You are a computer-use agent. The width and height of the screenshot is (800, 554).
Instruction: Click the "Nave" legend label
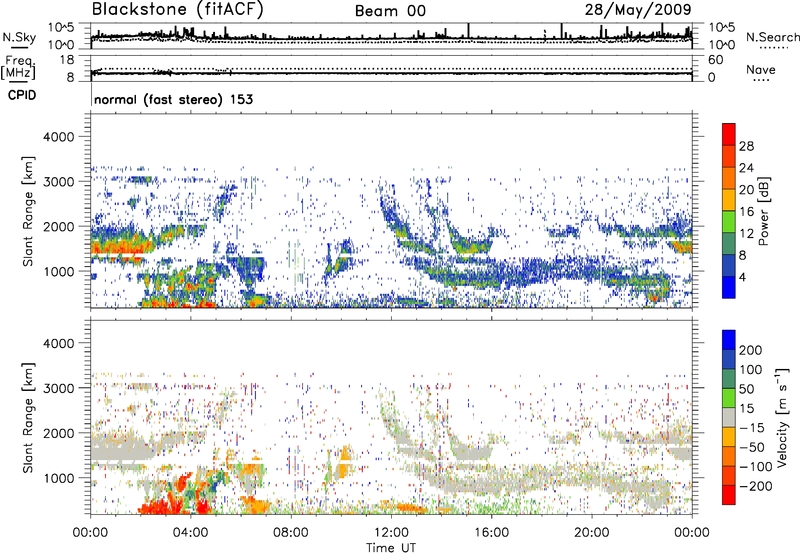click(x=761, y=70)
